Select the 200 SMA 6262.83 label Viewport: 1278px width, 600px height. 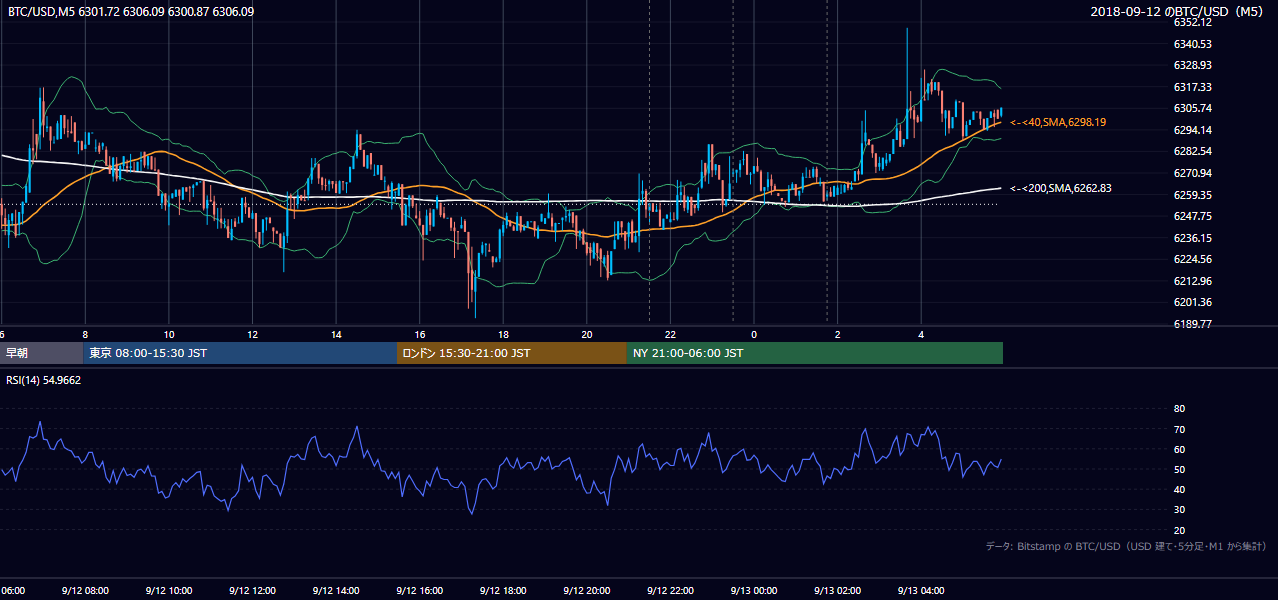(x=1060, y=188)
